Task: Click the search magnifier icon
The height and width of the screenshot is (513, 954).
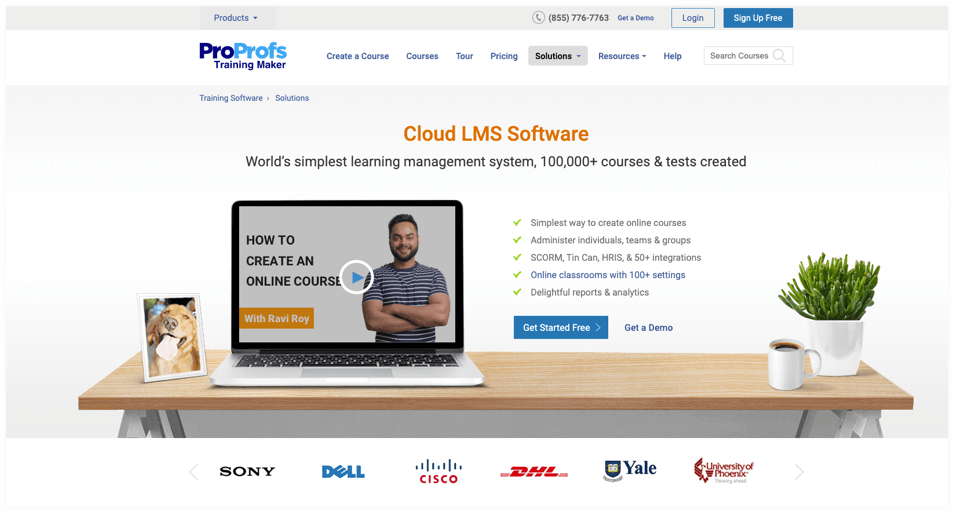Action: (x=779, y=56)
